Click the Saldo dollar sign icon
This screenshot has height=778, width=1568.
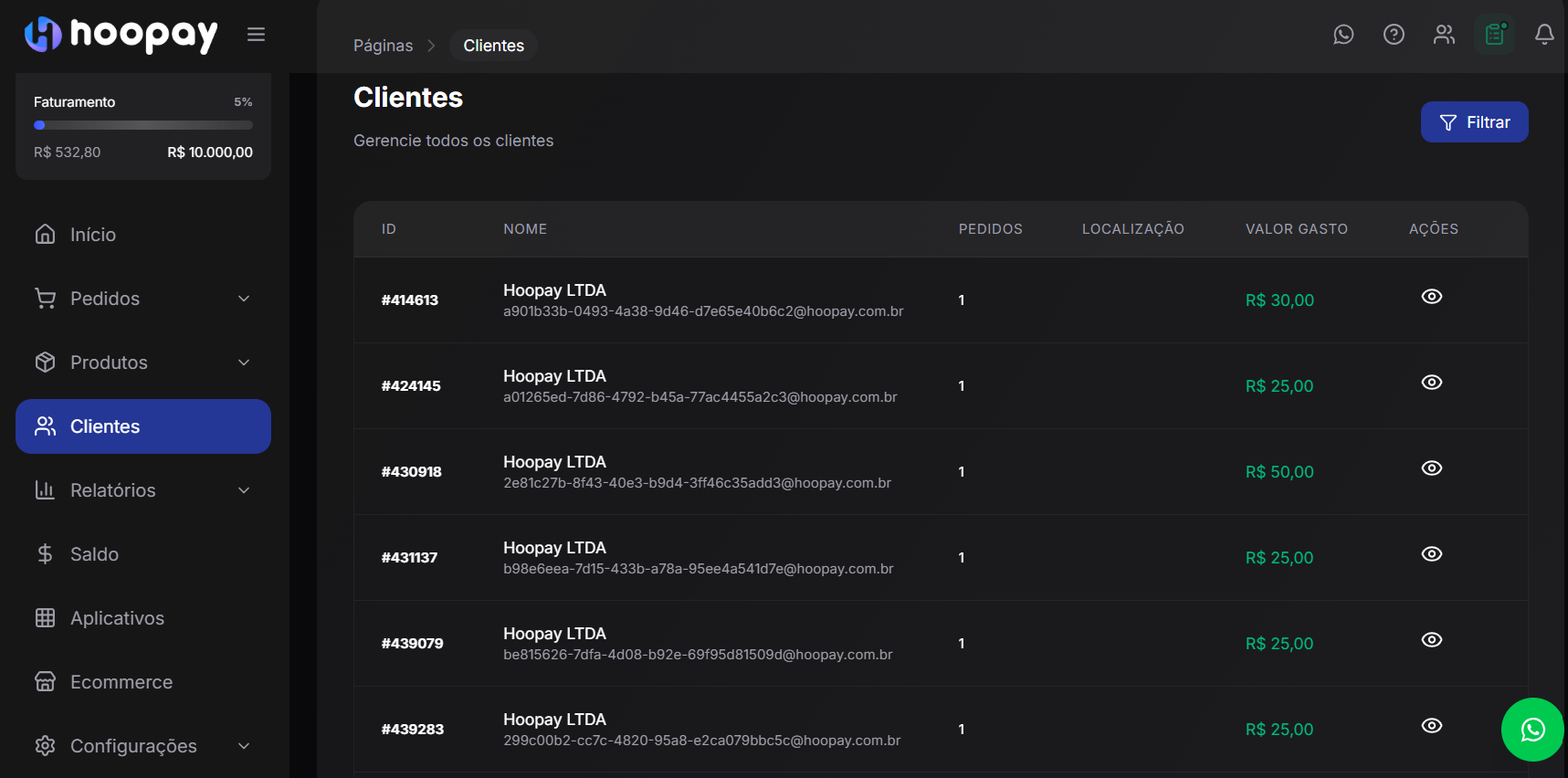(x=45, y=554)
